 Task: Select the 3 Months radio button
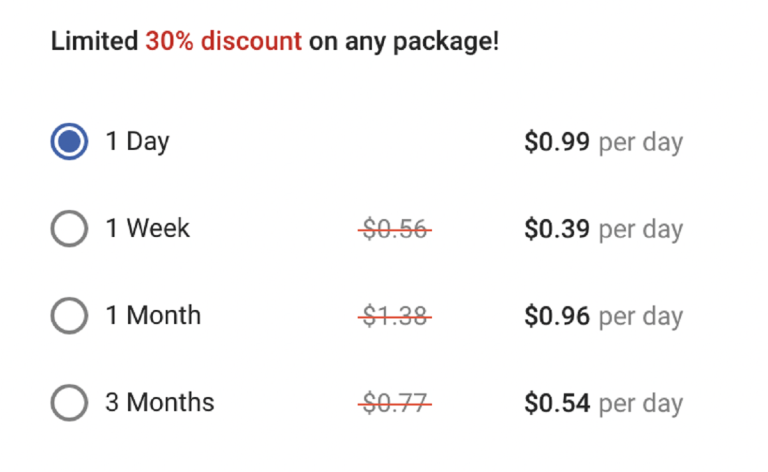click(x=69, y=403)
